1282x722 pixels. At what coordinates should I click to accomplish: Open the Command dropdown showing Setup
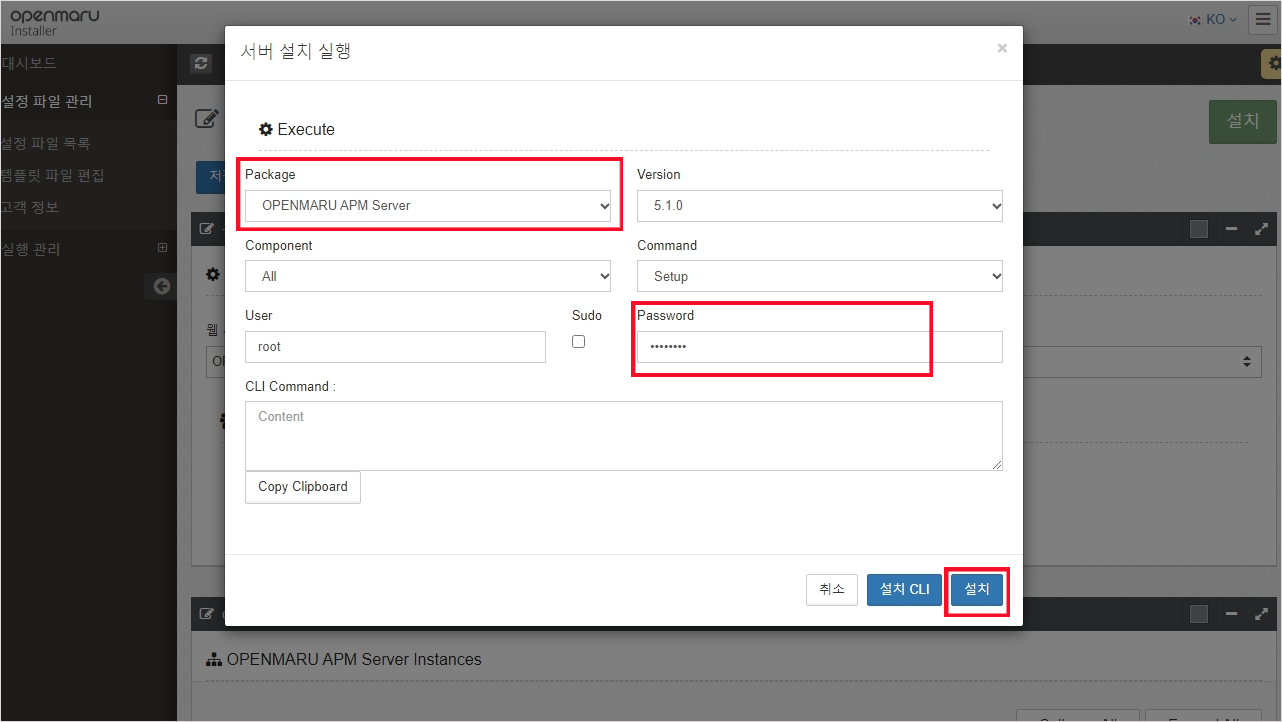point(819,276)
